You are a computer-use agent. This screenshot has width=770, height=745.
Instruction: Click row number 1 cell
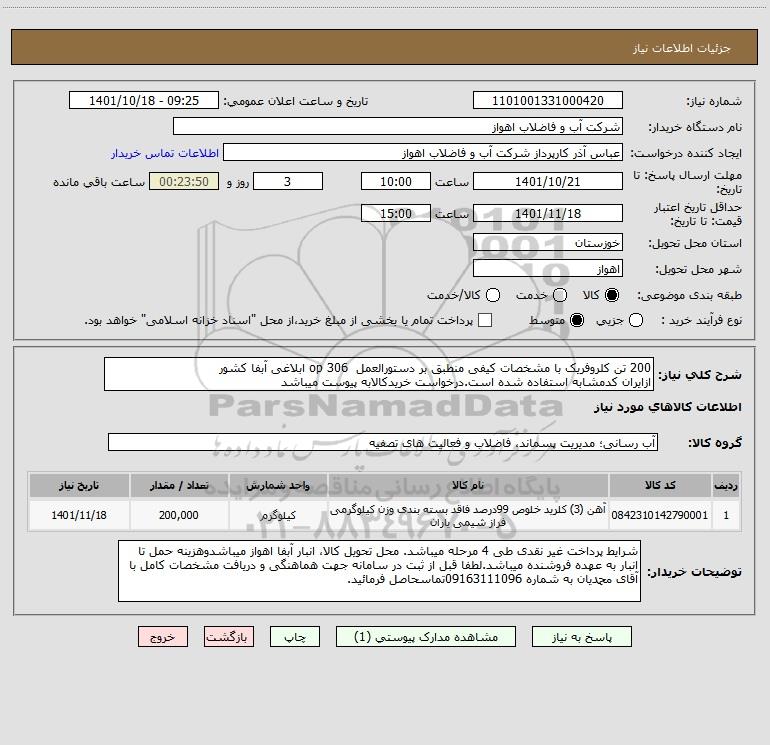[x=726, y=515]
